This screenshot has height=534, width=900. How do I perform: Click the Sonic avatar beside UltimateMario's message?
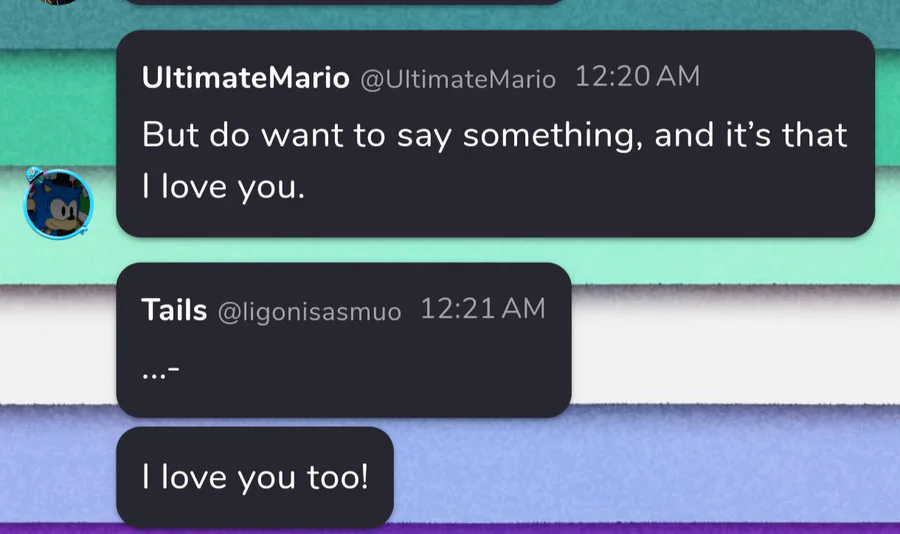click(x=58, y=204)
